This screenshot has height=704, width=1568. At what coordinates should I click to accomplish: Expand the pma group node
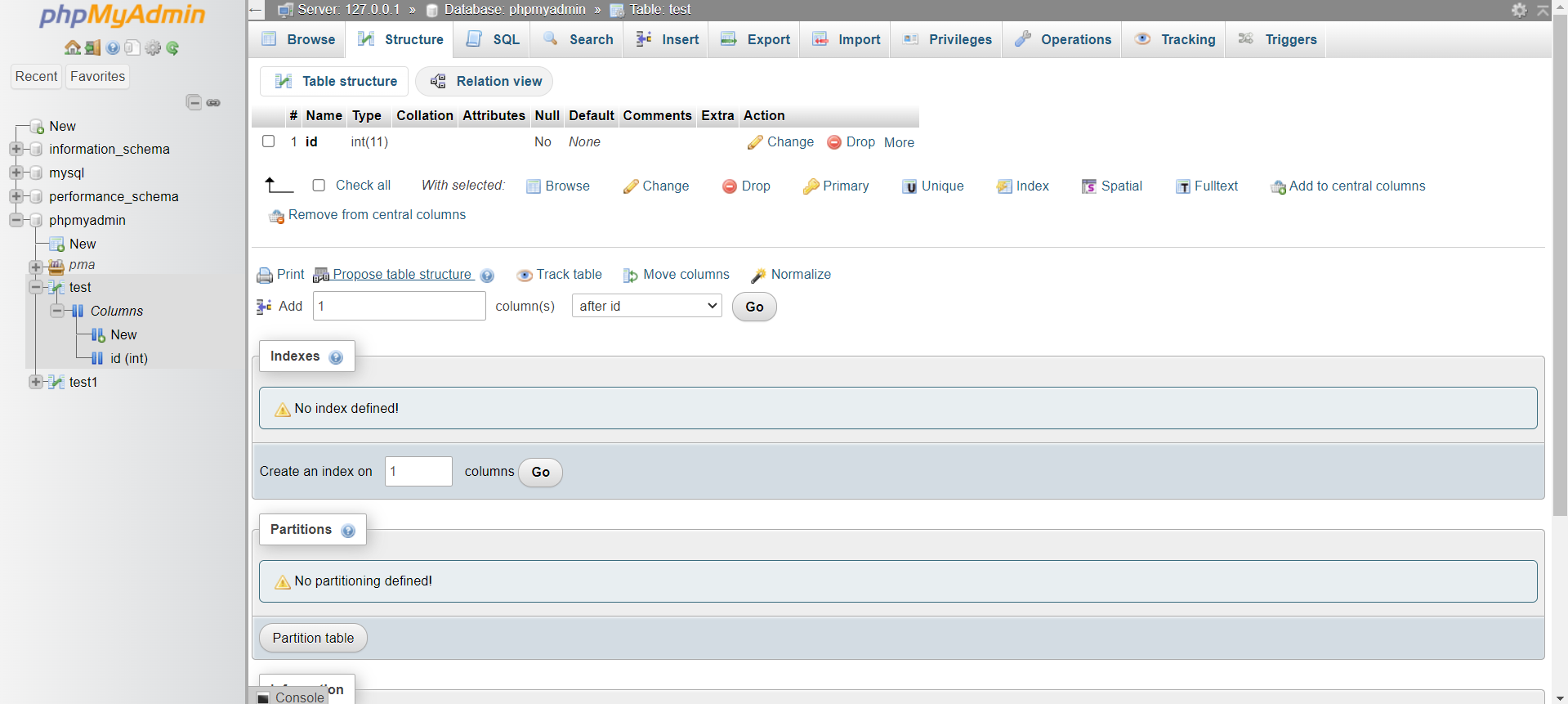pos(36,267)
